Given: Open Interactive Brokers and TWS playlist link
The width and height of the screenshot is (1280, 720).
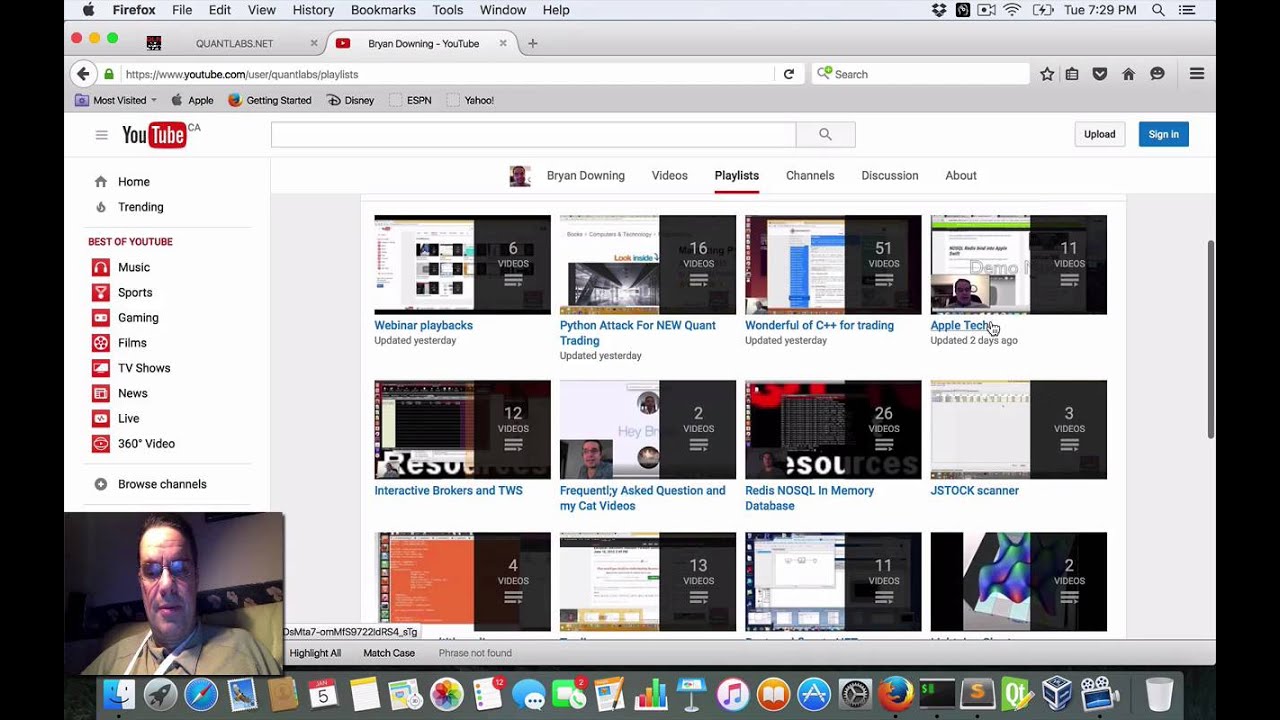Looking at the screenshot, I should (448, 490).
